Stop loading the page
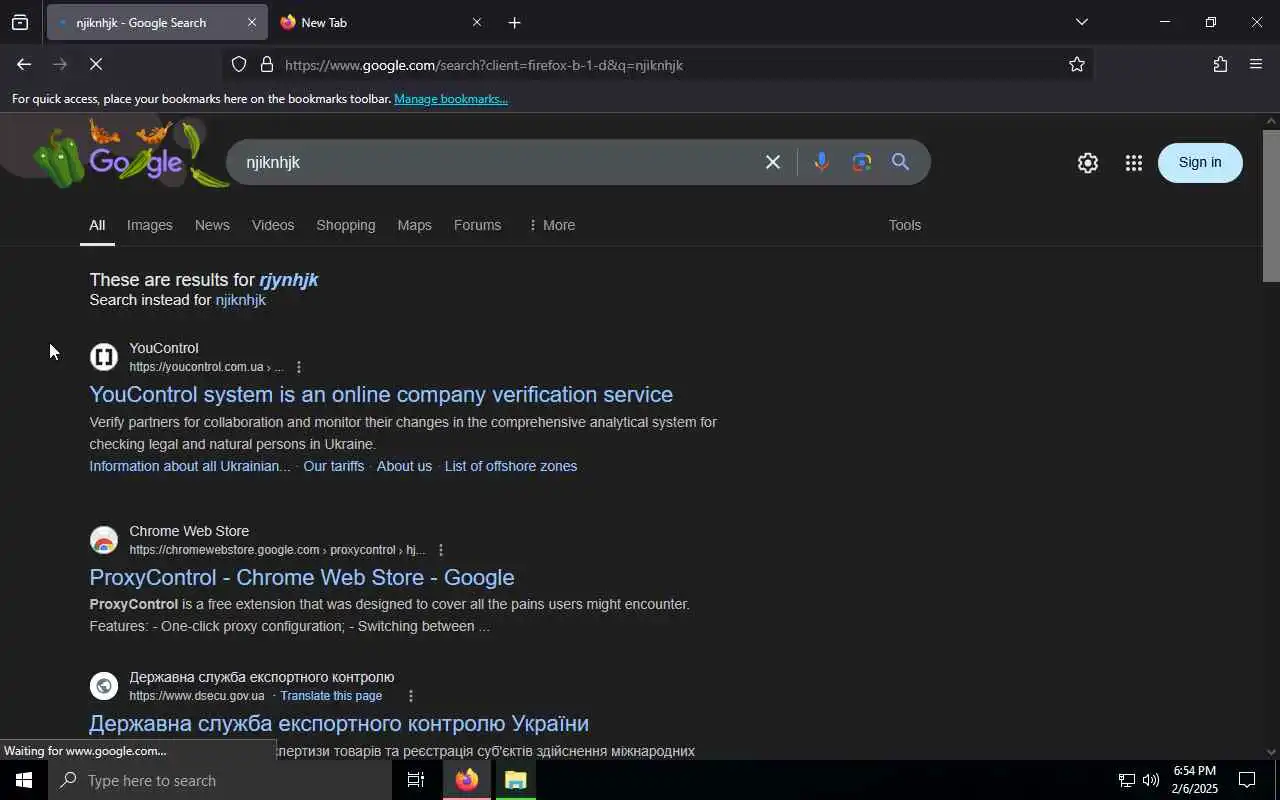Image resolution: width=1280 pixels, height=800 pixels. [x=96, y=64]
